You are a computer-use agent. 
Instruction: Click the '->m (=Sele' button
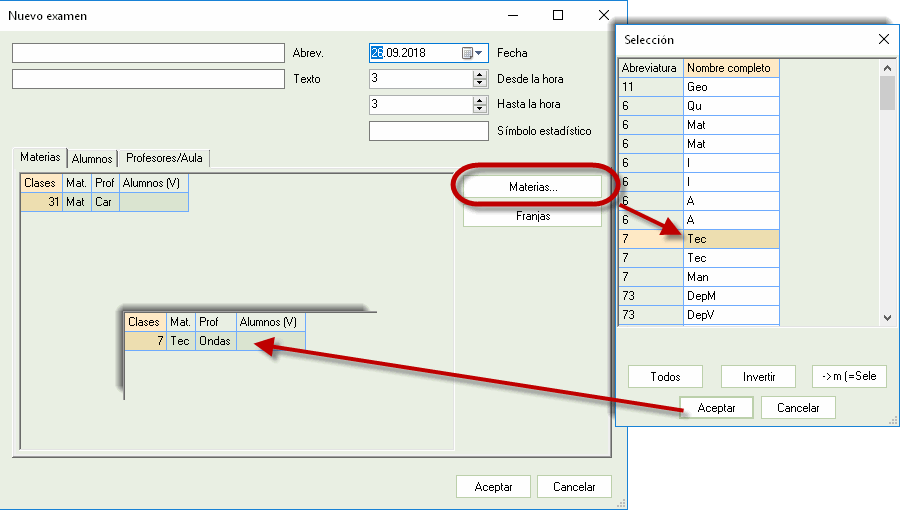849,376
